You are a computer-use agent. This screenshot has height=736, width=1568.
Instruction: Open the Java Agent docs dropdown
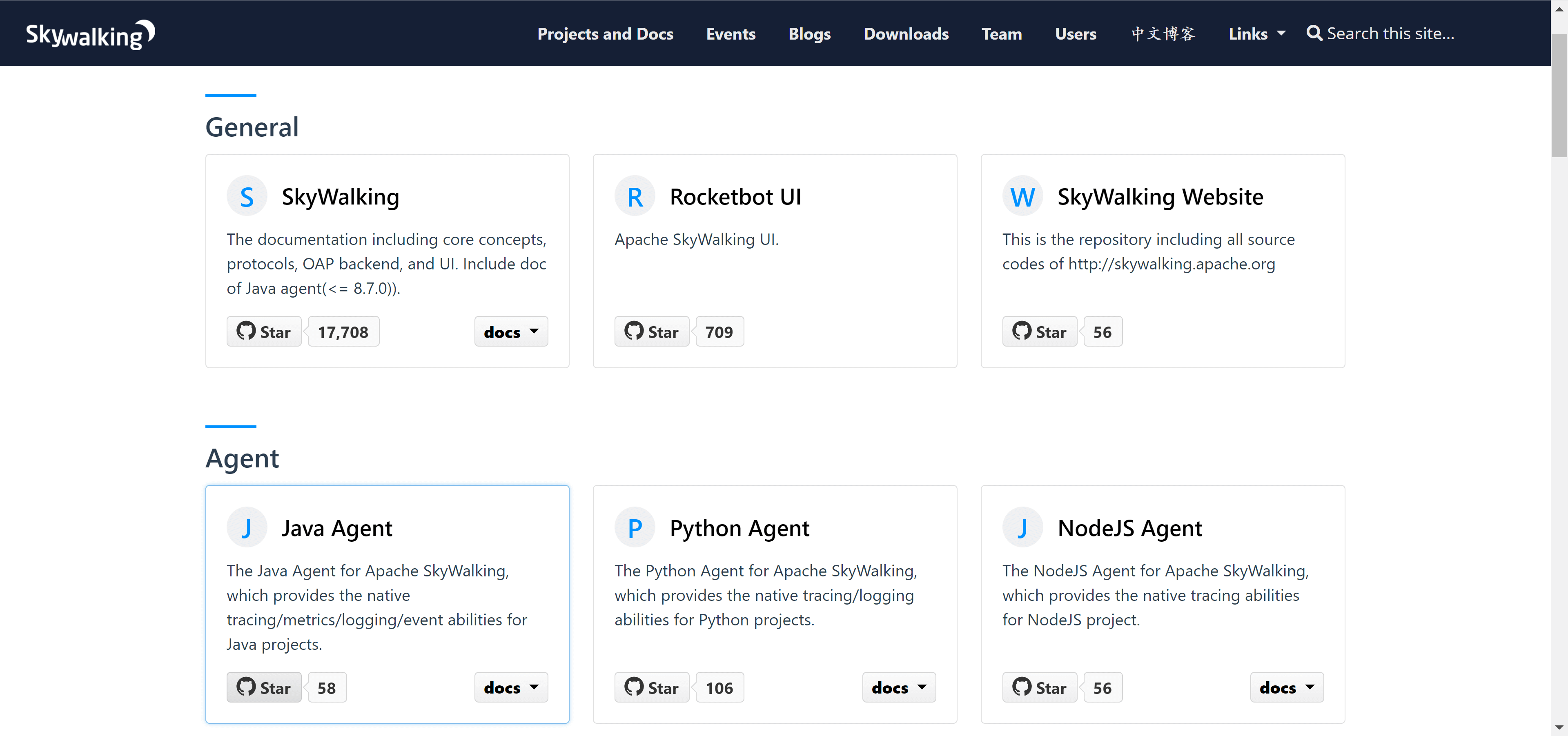pos(511,687)
